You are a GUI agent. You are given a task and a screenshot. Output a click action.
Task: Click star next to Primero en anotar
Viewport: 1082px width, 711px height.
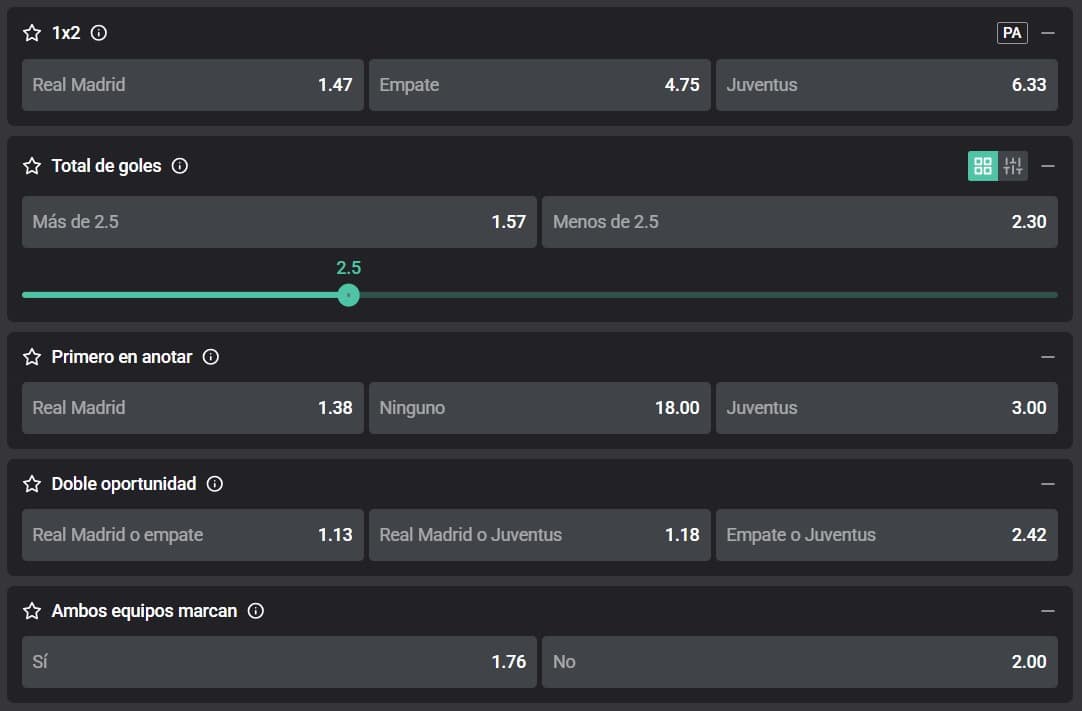click(32, 357)
